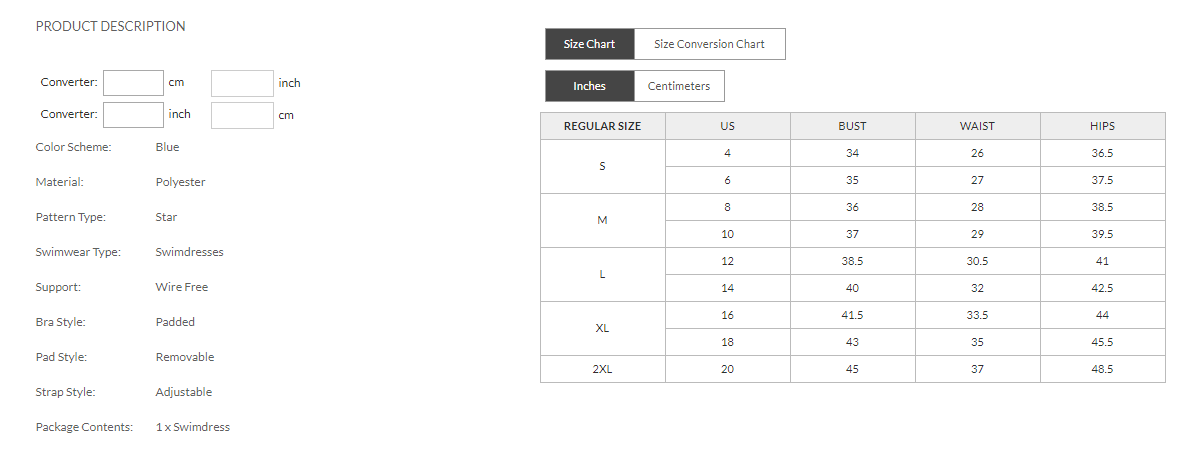Select the S size row label
Viewport: 1200px width, 455px height.
[602, 166]
